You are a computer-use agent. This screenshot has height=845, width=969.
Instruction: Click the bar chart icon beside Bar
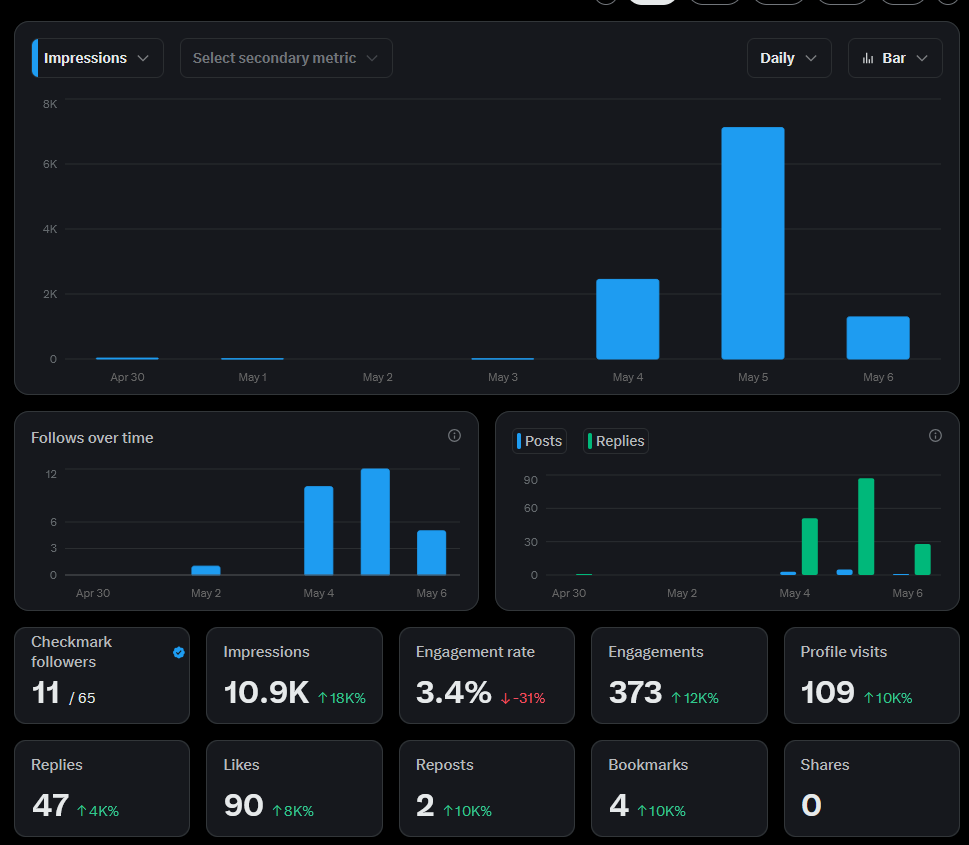[x=868, y=58]
